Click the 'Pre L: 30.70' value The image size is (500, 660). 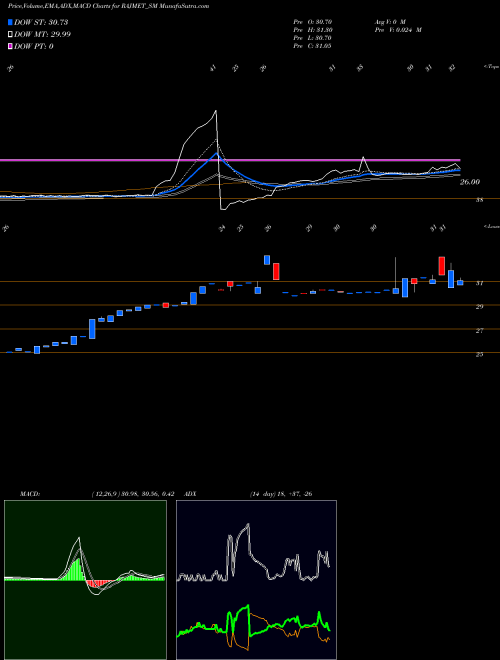pyautogui.click(x=313, y=38)
